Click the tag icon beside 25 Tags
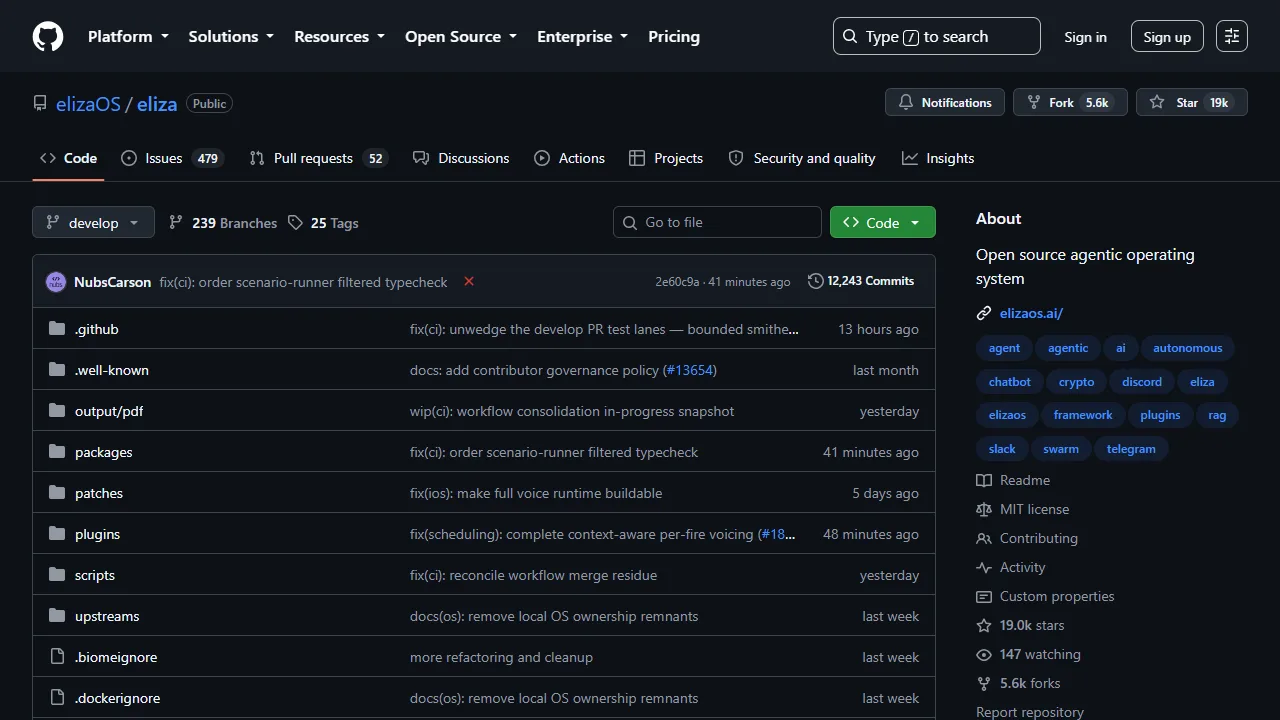This screenshot has height=720, width=1280. point(295,222)
